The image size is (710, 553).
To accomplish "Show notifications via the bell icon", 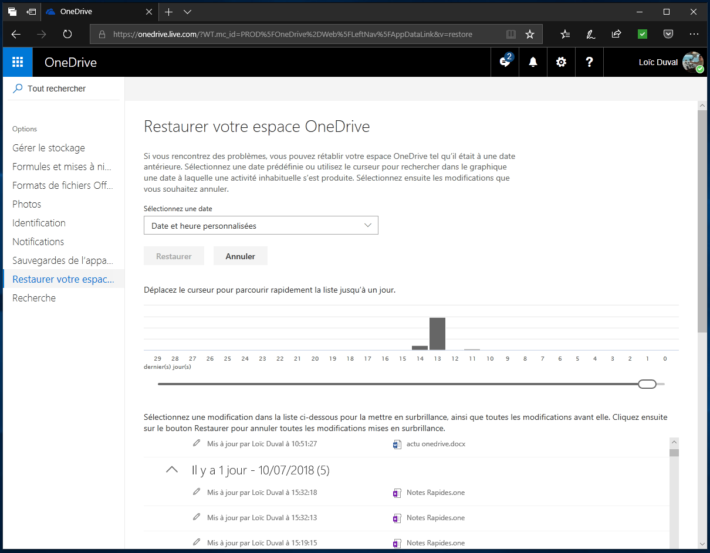I will coord(533,62).
